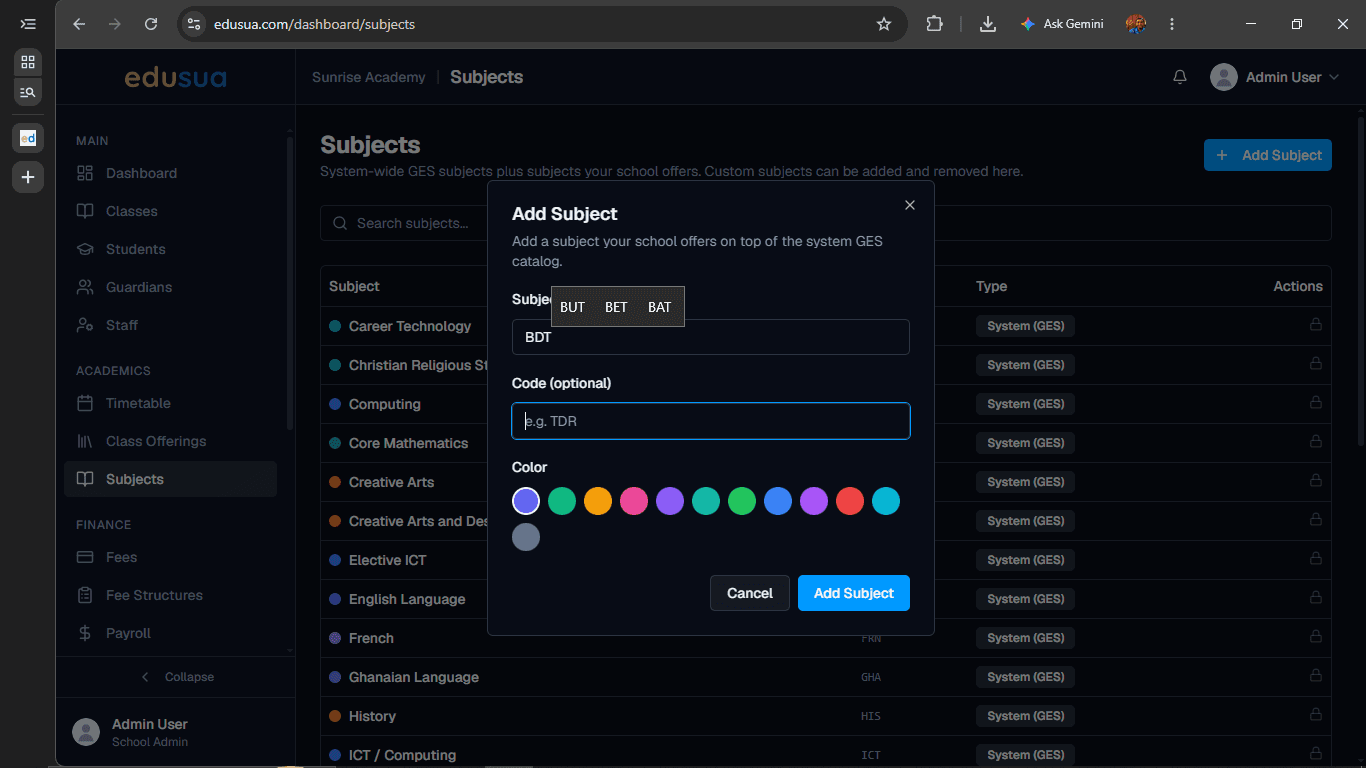Click the lock icon in English Language row
The width and height of the screenshot is (1366, 768).
pos(1315,599)
